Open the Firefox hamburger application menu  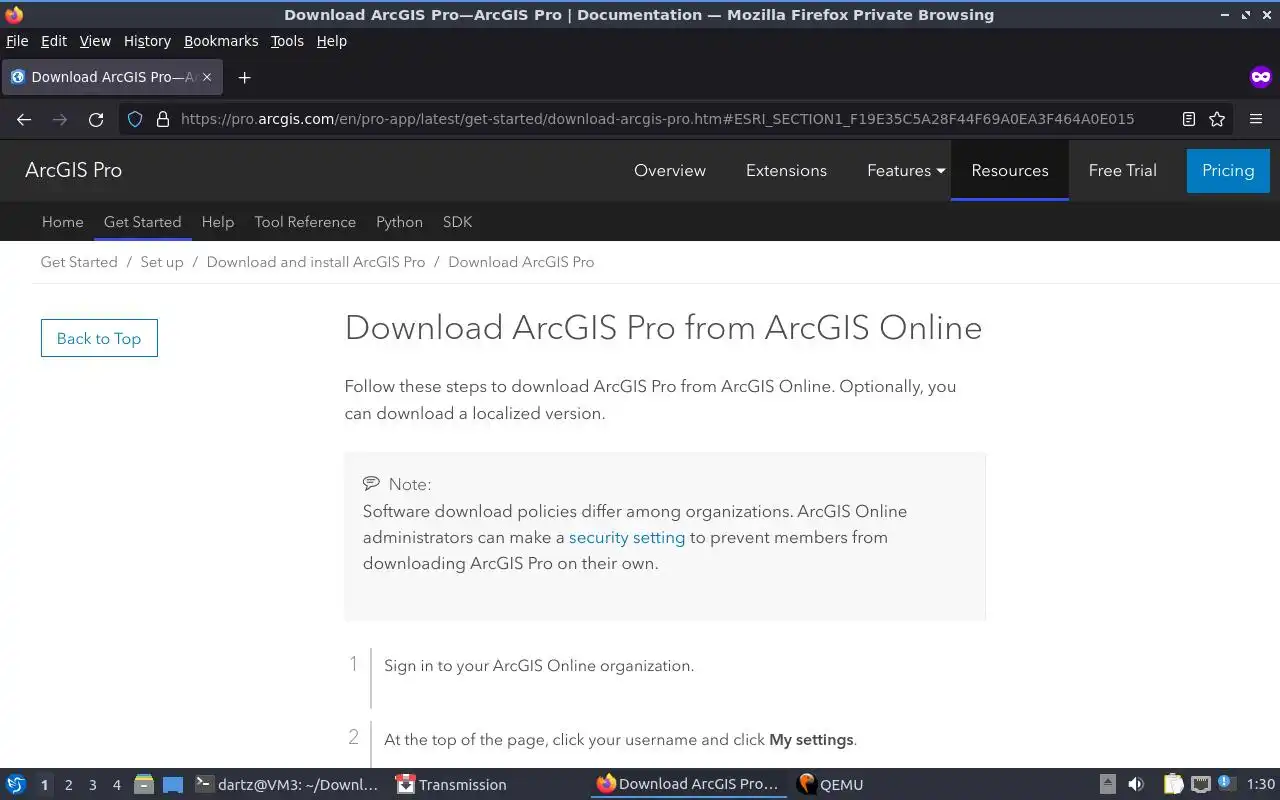click(1256, 119)
